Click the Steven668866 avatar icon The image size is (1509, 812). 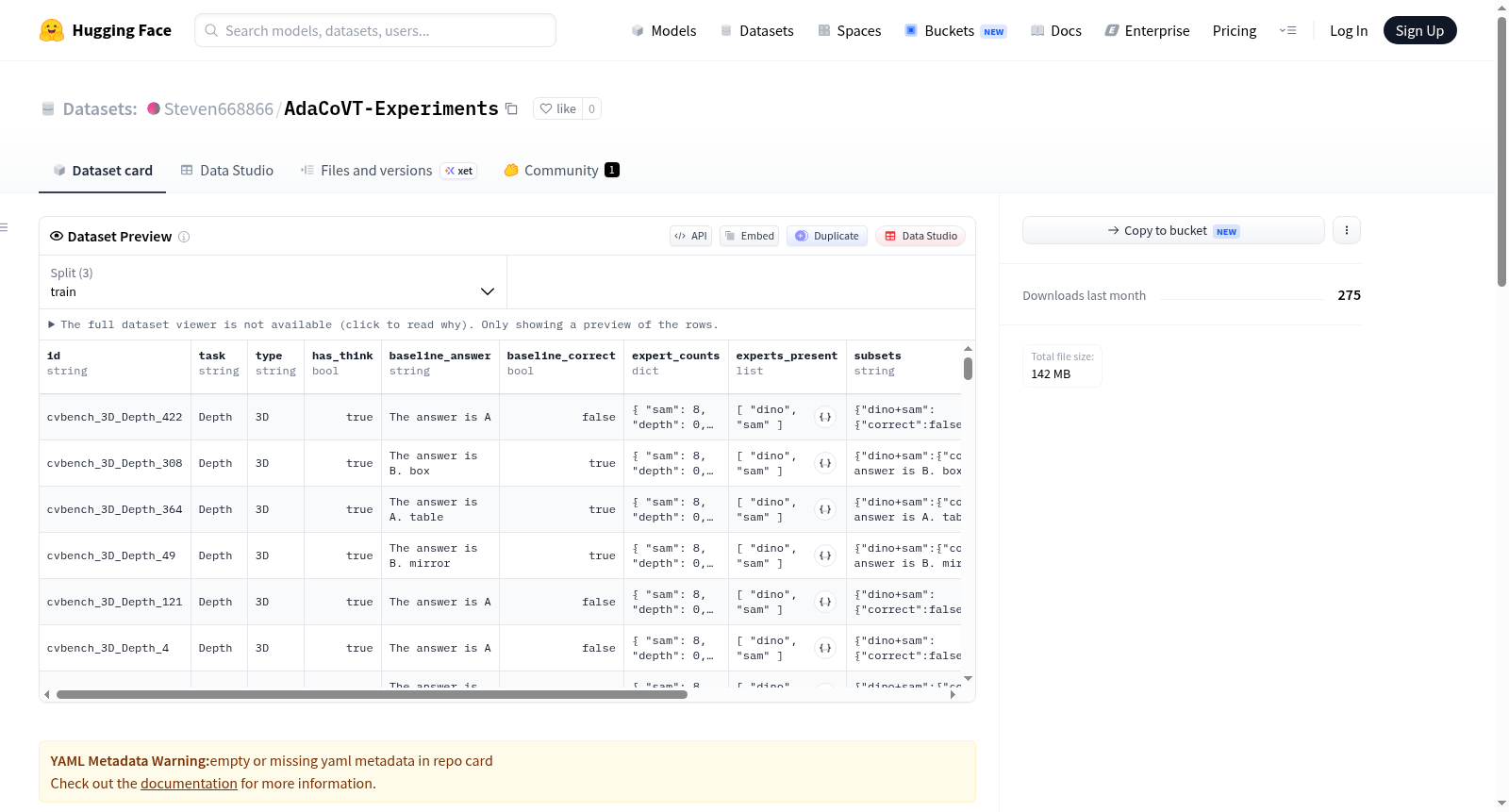(154, 108)
